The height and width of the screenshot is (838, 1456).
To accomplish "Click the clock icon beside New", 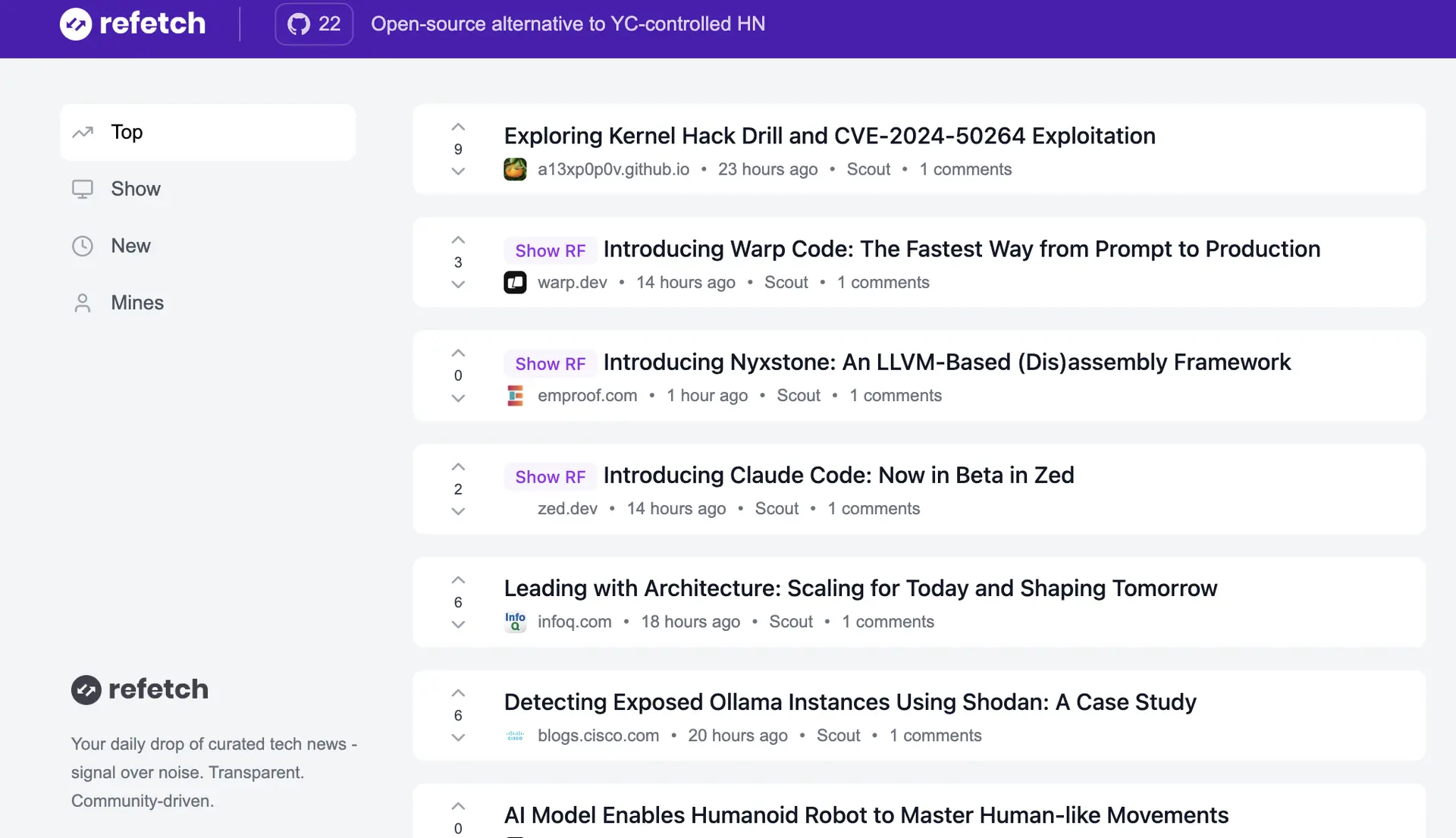I will (83, 246).
